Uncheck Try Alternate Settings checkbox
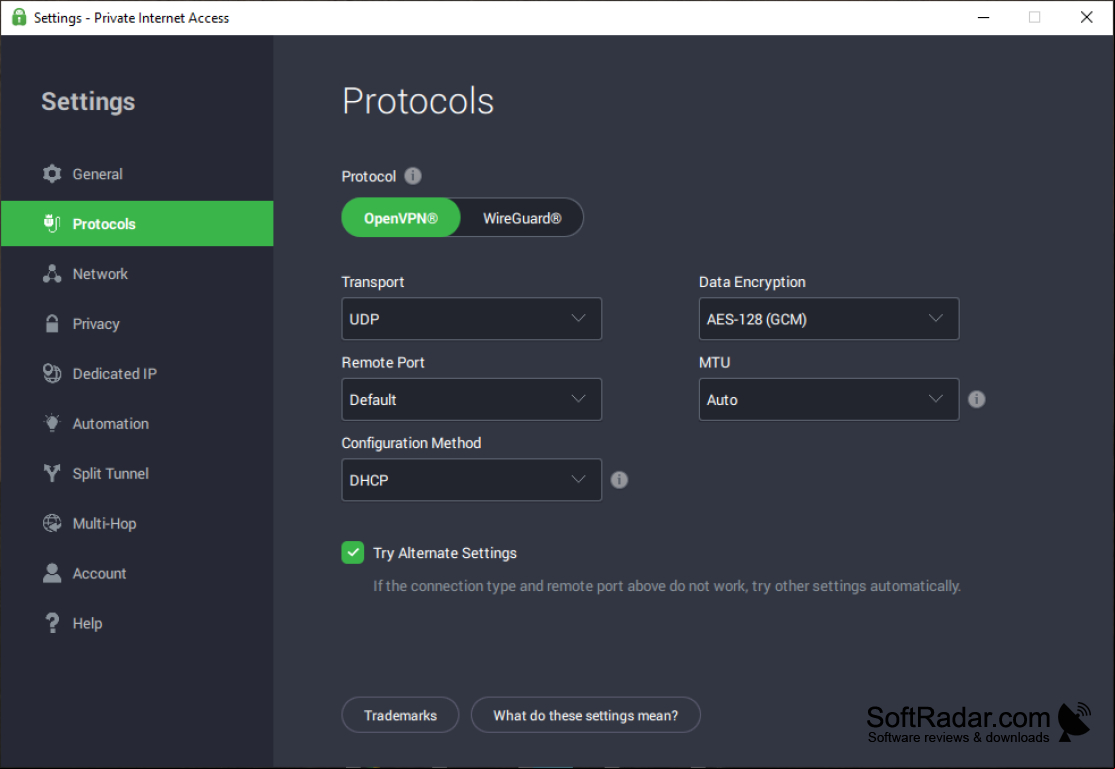 (x=353, y=553)
